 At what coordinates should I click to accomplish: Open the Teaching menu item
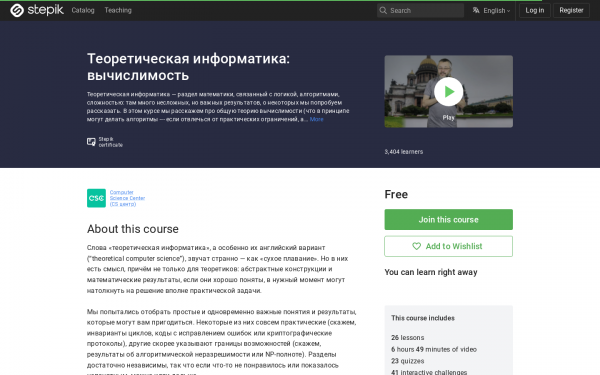118,10
